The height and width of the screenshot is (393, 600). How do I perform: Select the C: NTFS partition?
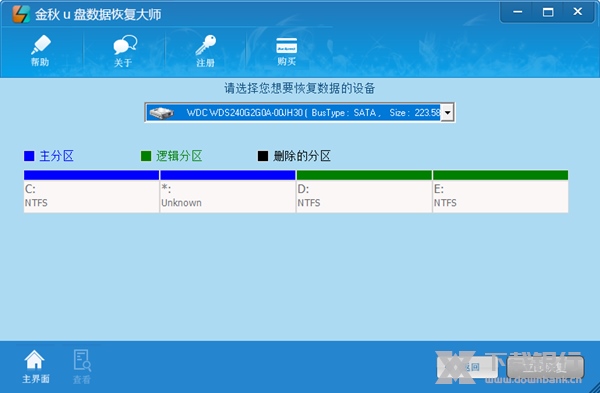click(91, 191)
